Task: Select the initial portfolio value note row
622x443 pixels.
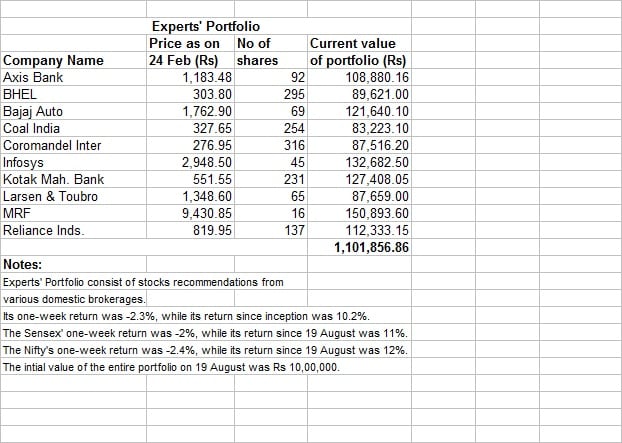Action: pyautogui.click(x=171, y=367)
